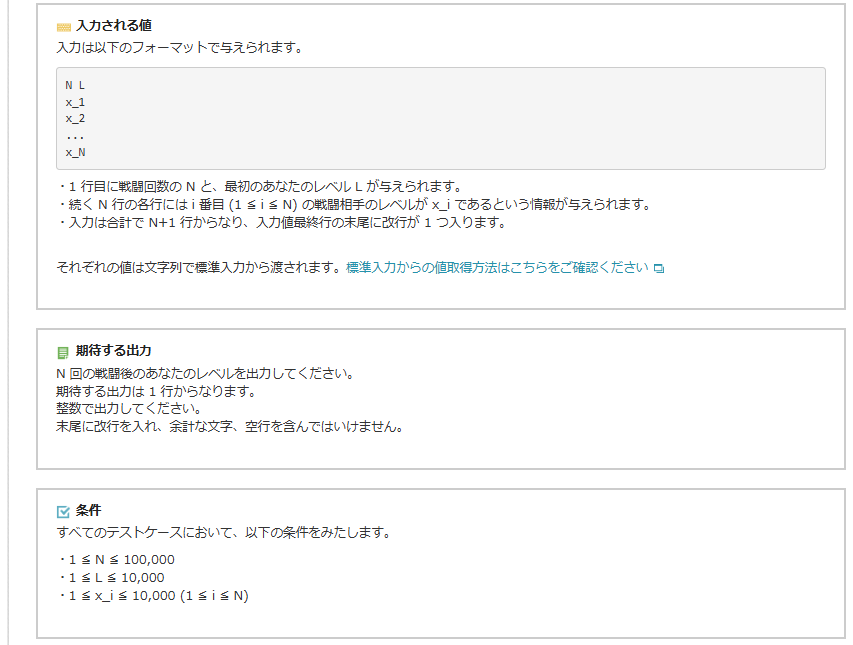The height and width of the screenshot is (645, 853).
Task: Click the 入力される値 section heading
Action: point(114,26)
